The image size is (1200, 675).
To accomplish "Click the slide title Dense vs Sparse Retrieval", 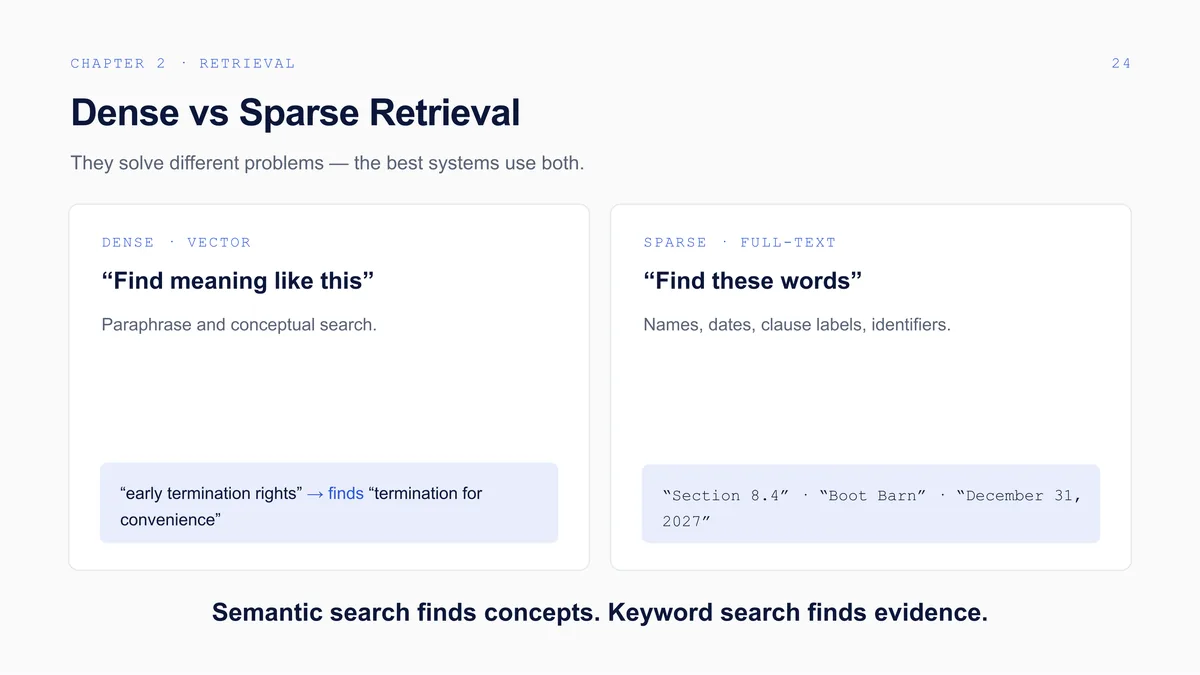I will pyautogui.click(x=295, y=112).
